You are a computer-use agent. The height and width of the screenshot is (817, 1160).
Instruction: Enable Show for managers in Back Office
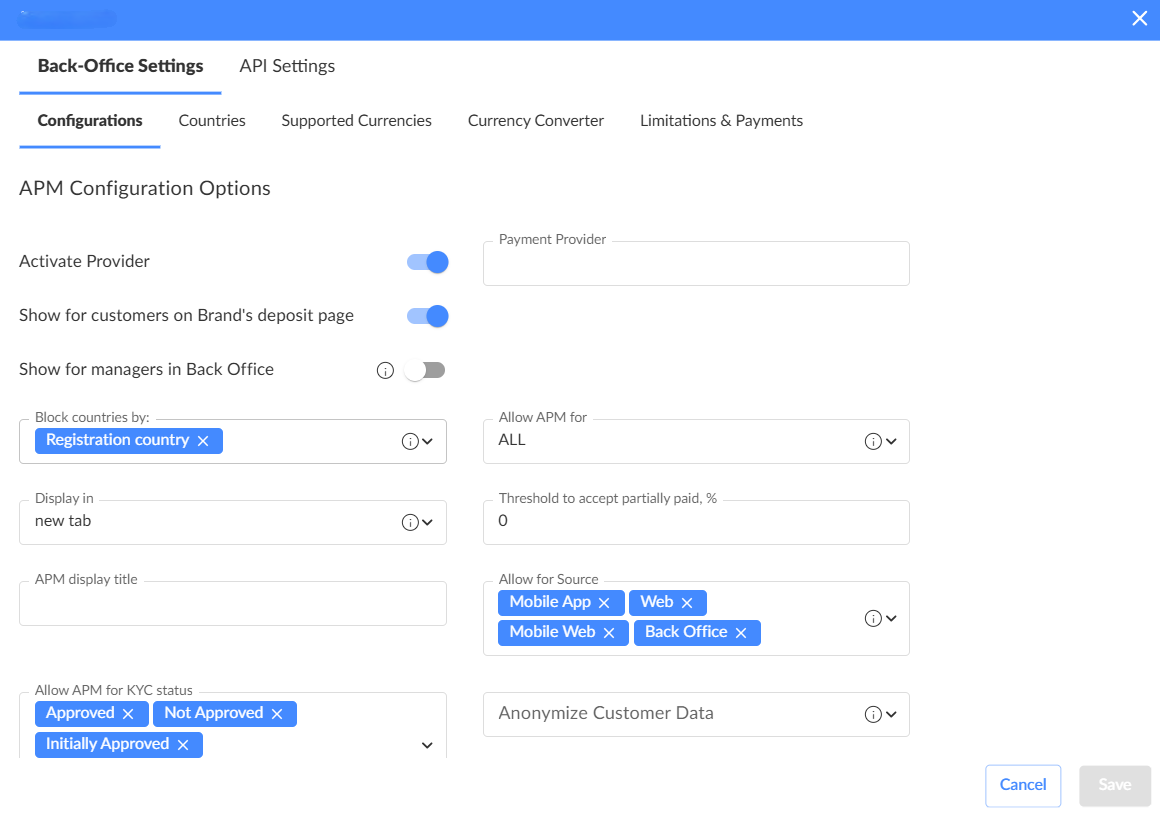point(425,370)
